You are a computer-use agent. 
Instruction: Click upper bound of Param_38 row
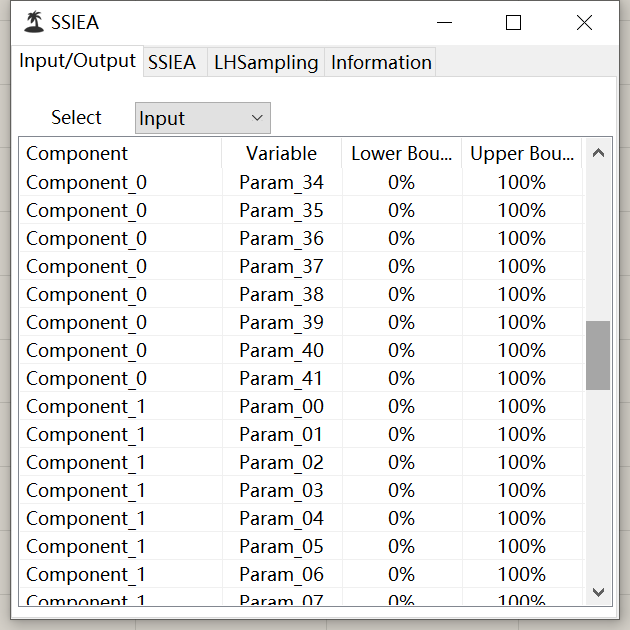(522, 295)
